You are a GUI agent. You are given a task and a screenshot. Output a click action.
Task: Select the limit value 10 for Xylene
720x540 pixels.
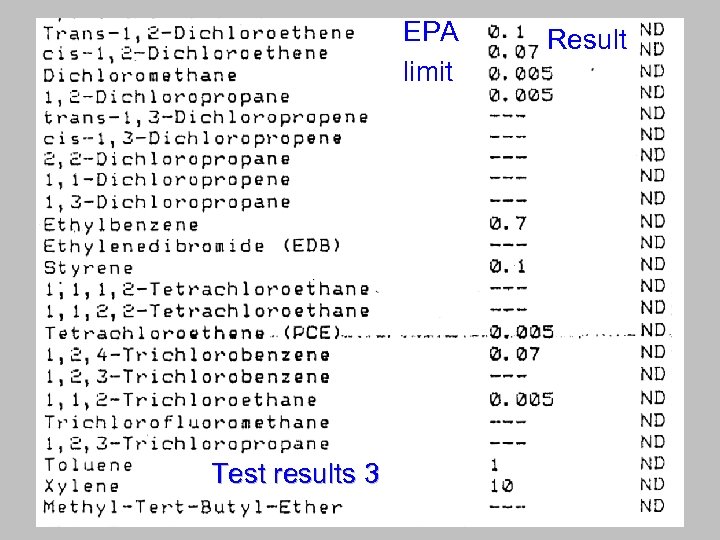click(501, 486)
